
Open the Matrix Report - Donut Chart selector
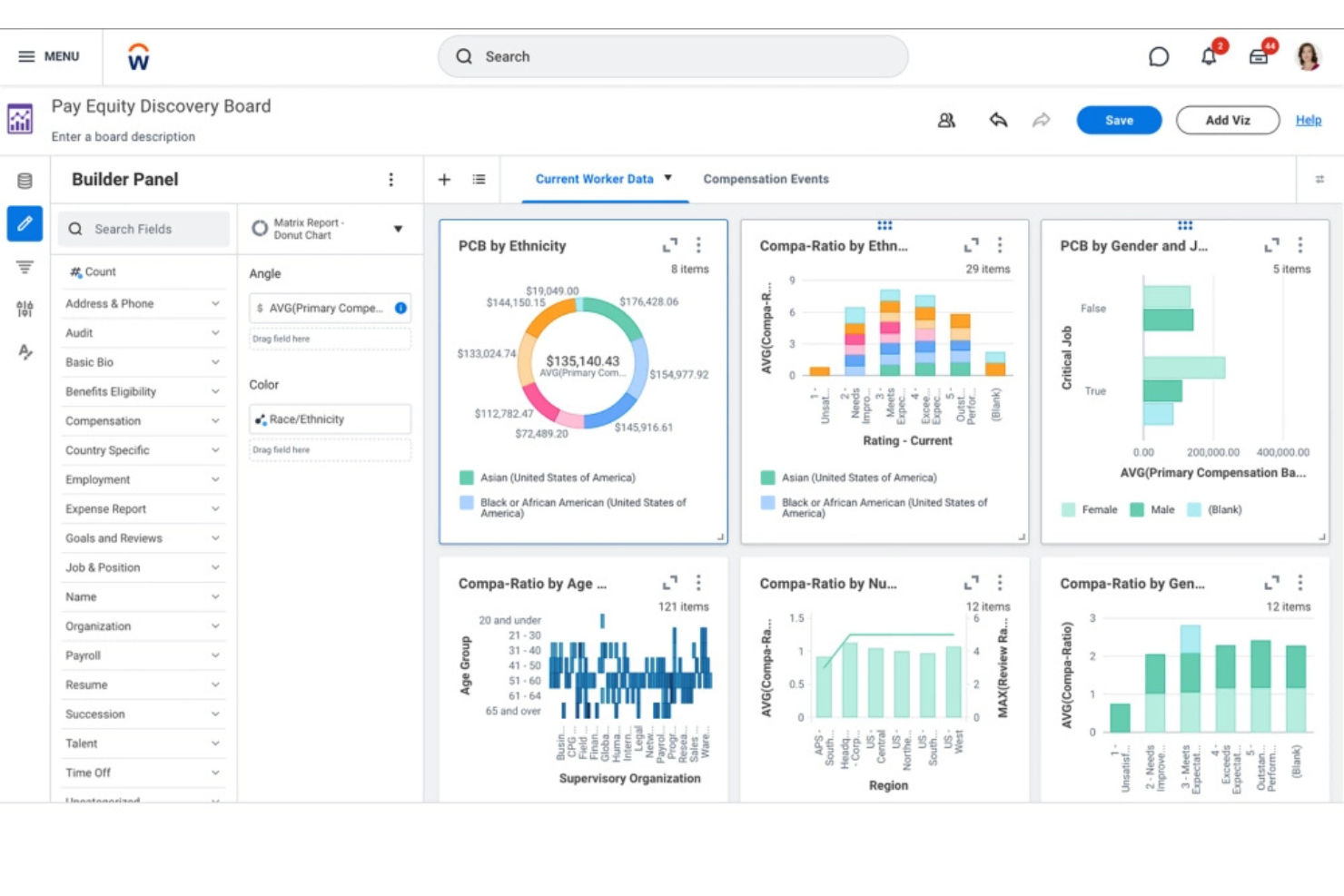click(x=329, y=228)
